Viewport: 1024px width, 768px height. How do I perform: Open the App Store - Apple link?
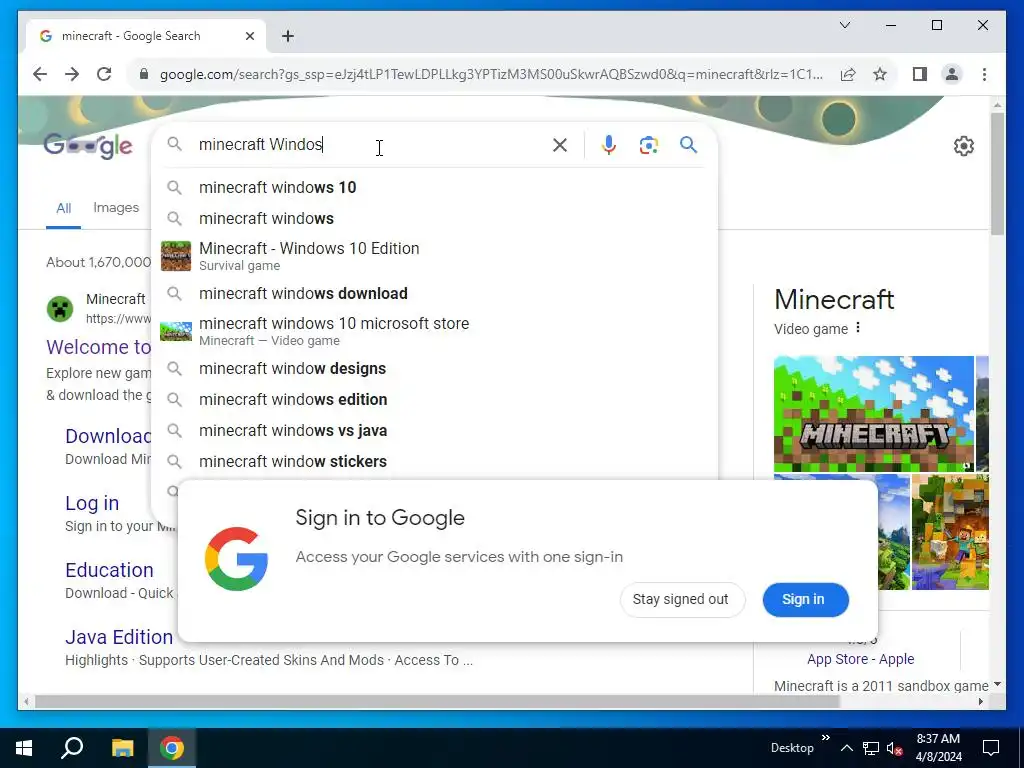[x=860, y=659]
